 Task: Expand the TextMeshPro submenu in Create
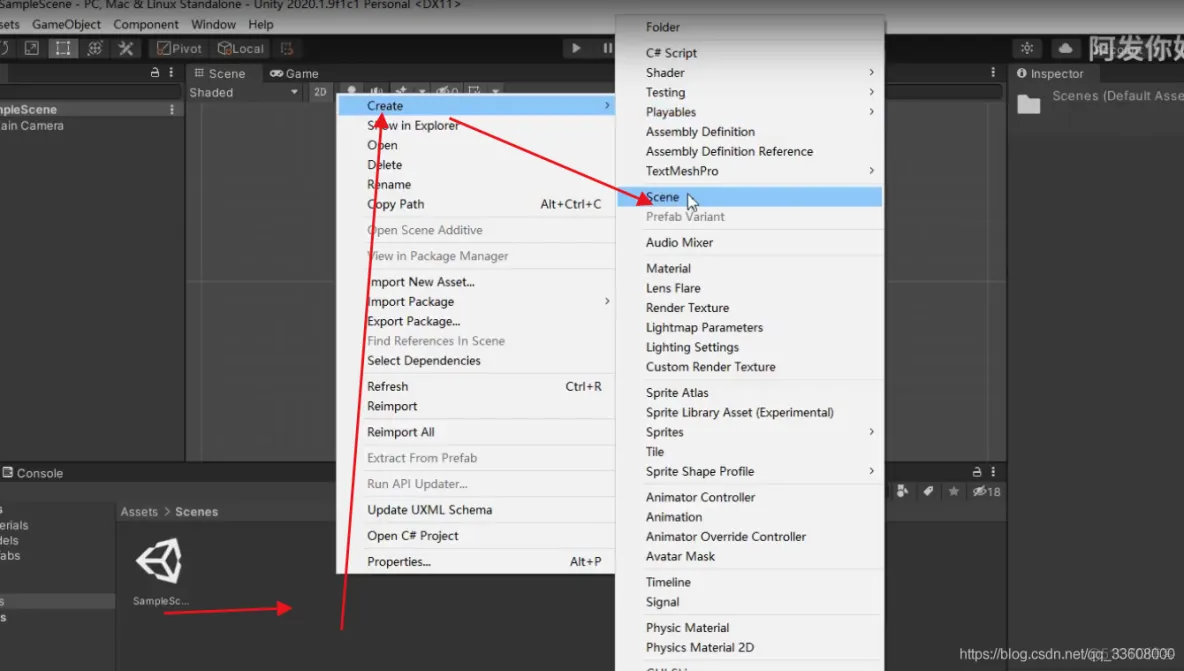(x=750, y=171)
